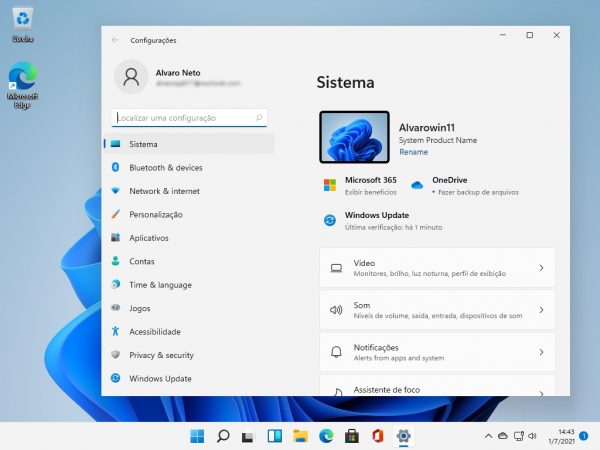This screenshot has width=600, height=450.
Task: Open the notification badge in tray
Action: (584, 436)
